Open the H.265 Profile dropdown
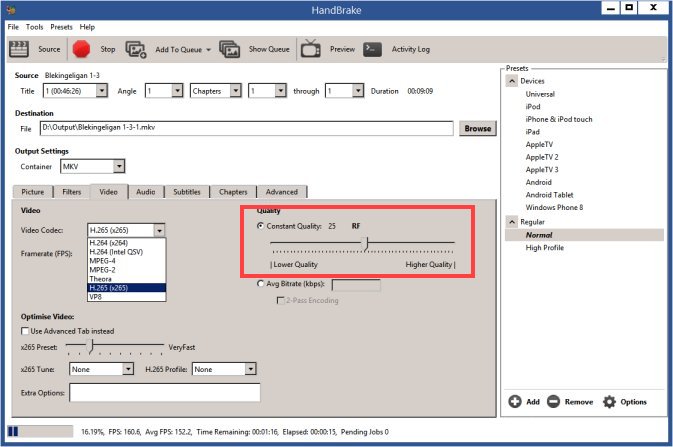The height and width of the screenshot is (447, 673). click(x=250, y=369)
